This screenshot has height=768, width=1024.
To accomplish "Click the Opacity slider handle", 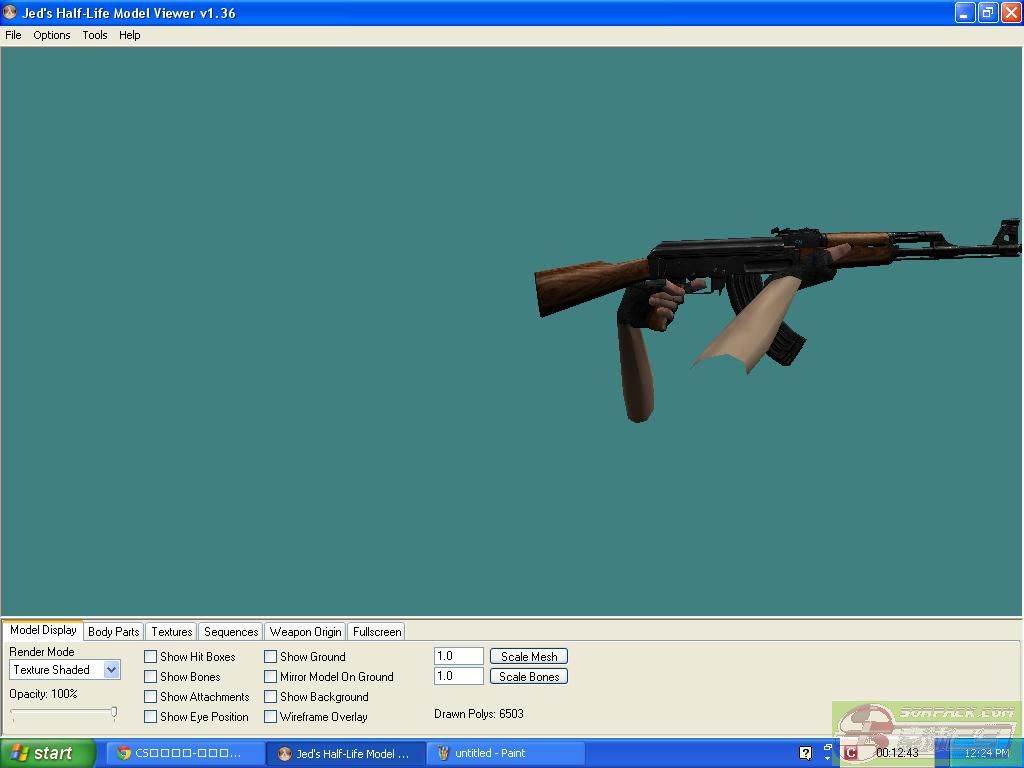I will point(114,712).
